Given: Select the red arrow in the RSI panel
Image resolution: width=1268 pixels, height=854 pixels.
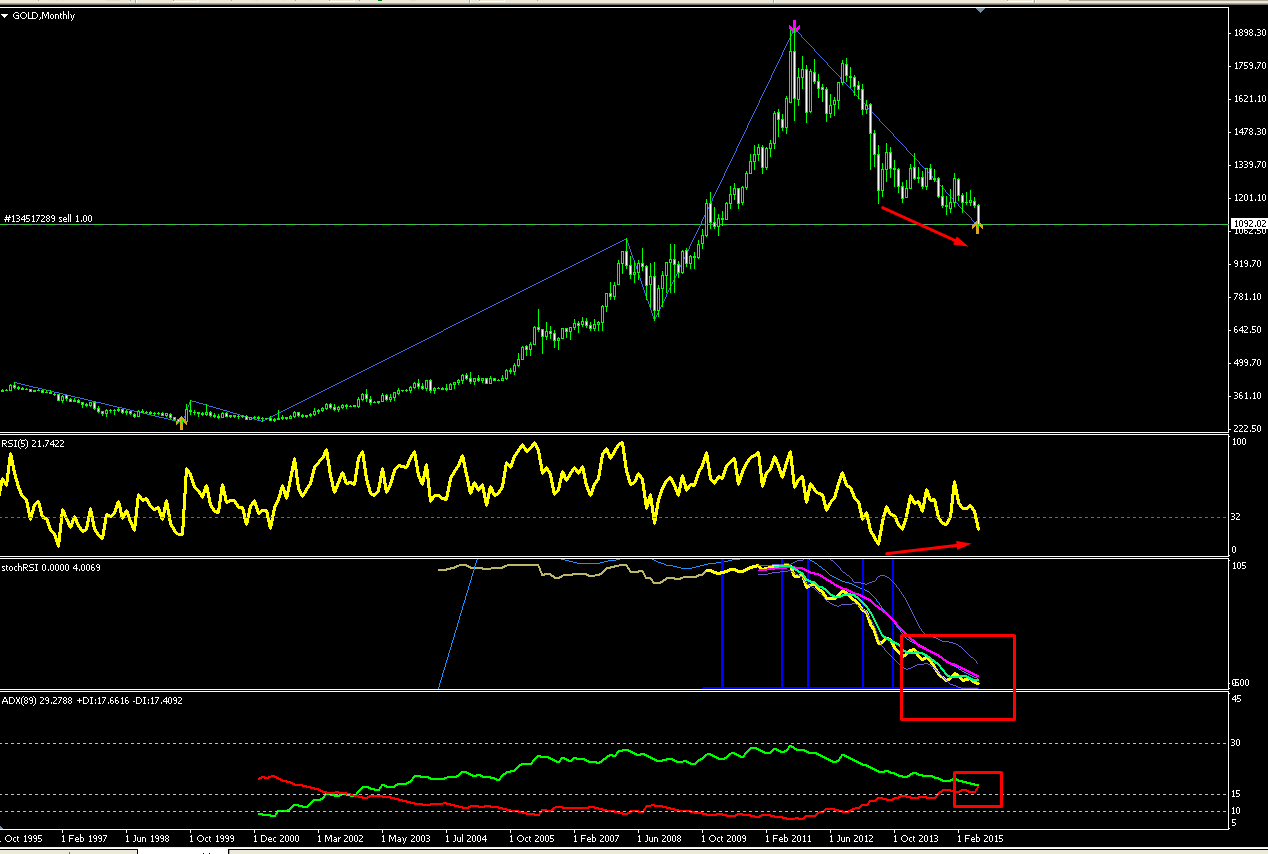Looking at the screenshot, I should click(x=928, y=547).
